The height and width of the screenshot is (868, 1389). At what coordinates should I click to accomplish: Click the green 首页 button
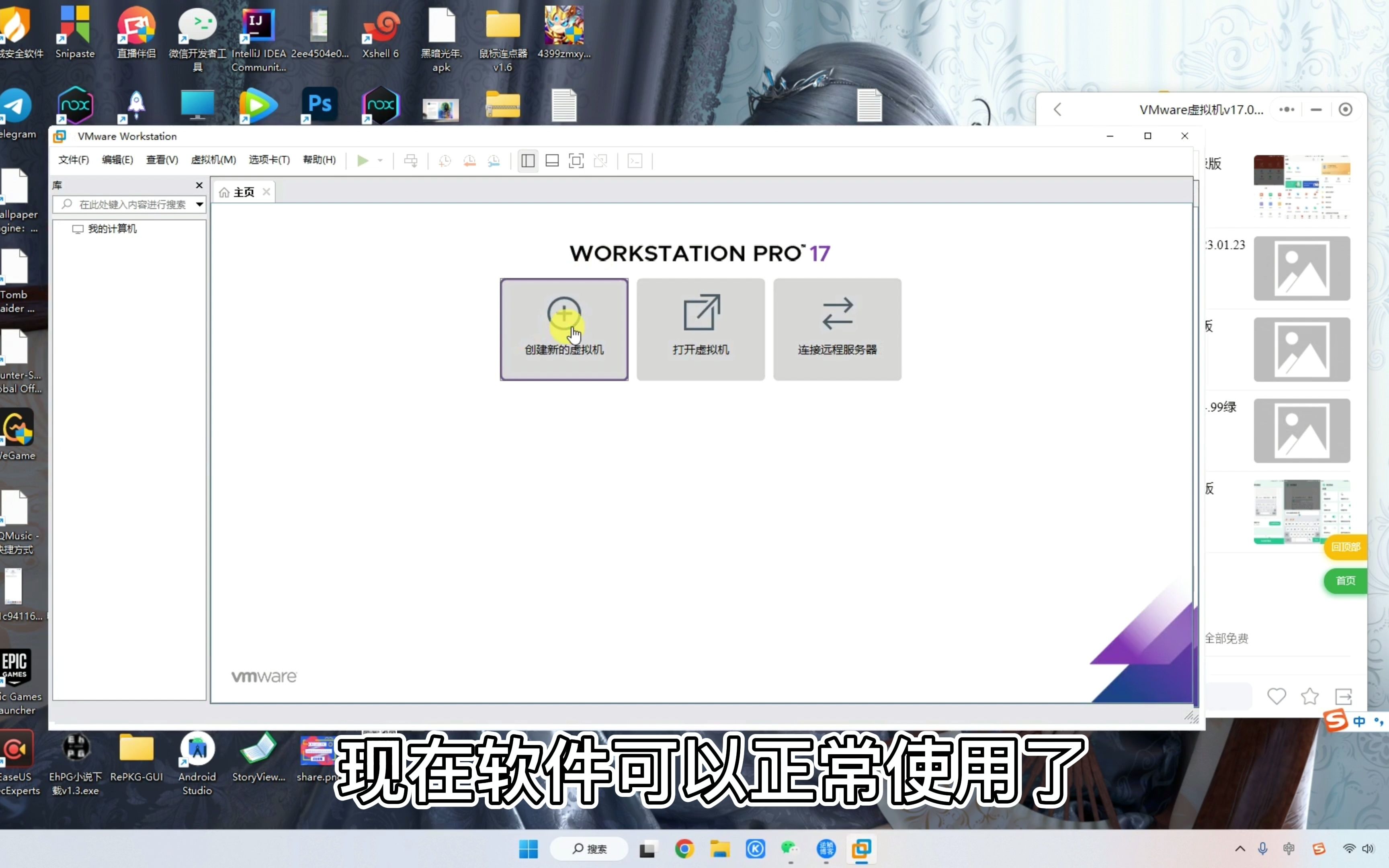coord(1345,581)
